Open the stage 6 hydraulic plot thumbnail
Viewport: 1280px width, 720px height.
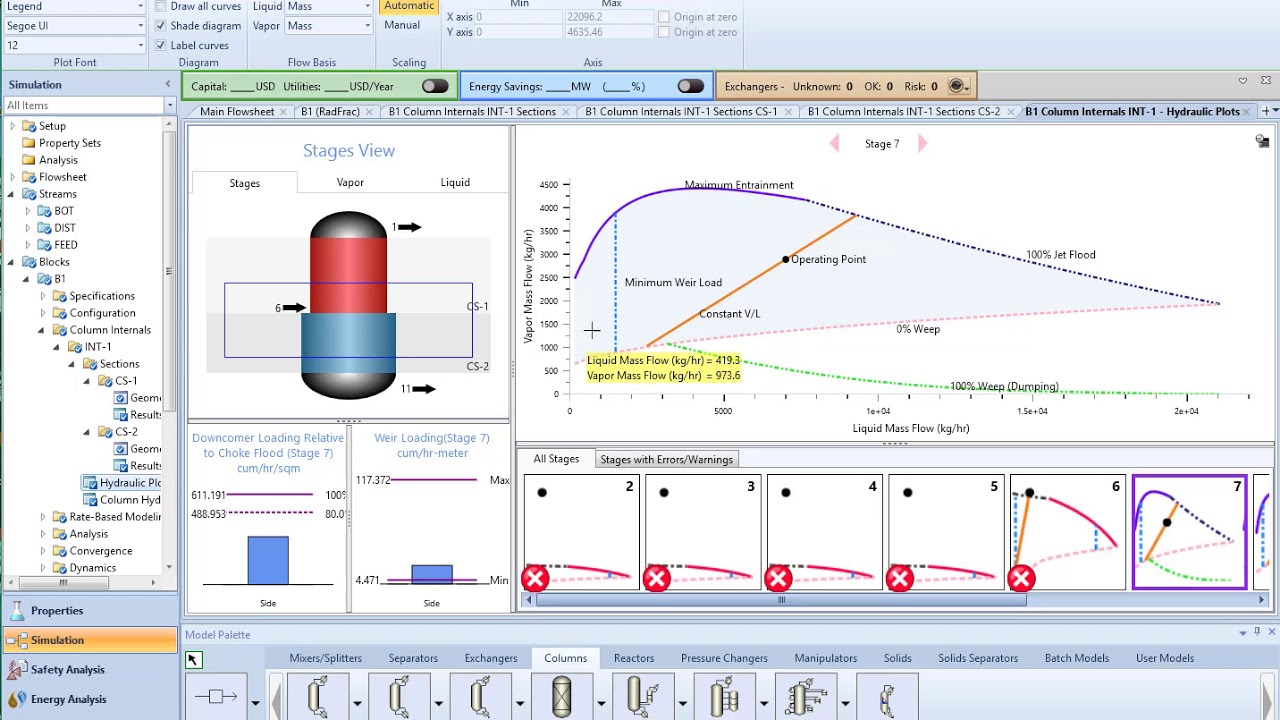point(1068,533)
